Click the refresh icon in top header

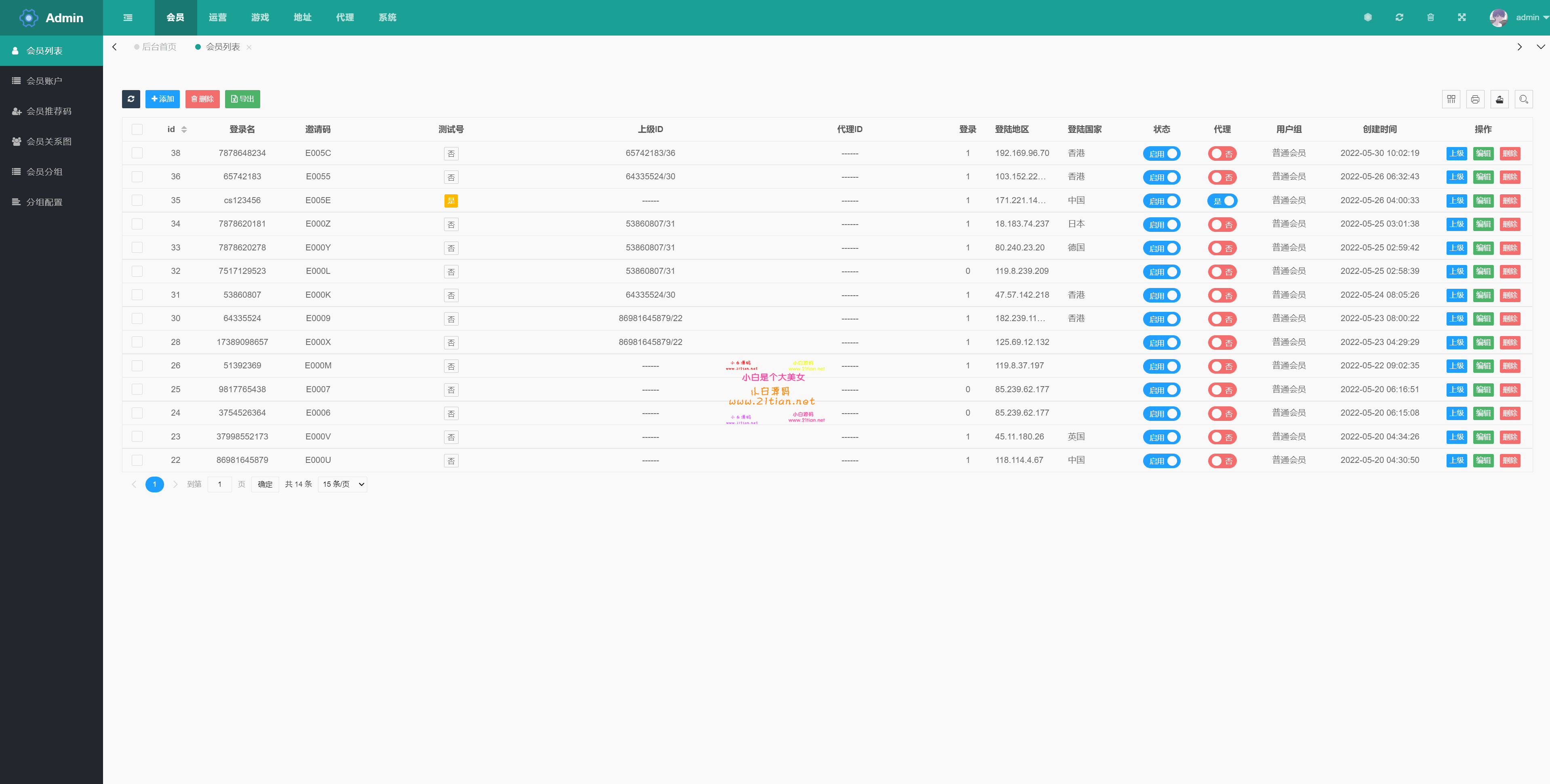pos(1399,17)
